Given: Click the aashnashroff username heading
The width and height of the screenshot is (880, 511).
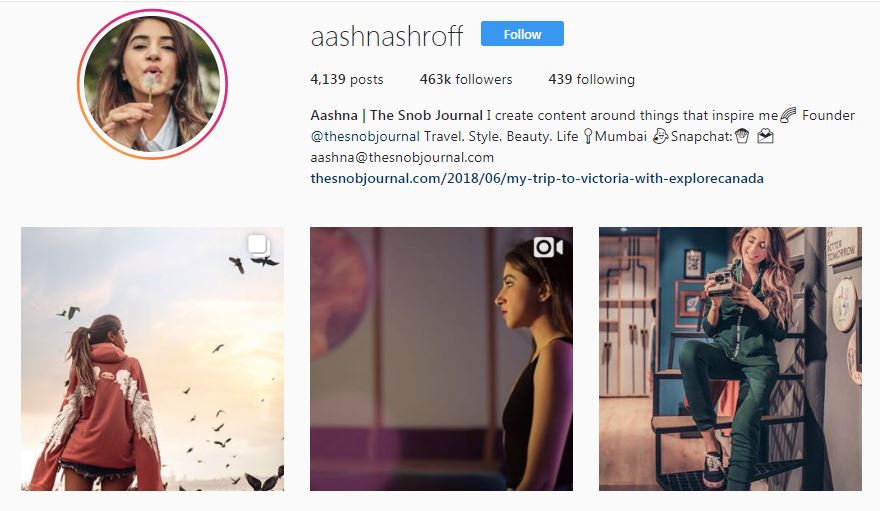Looking at the screenshot, I should (x=387, y=36).
